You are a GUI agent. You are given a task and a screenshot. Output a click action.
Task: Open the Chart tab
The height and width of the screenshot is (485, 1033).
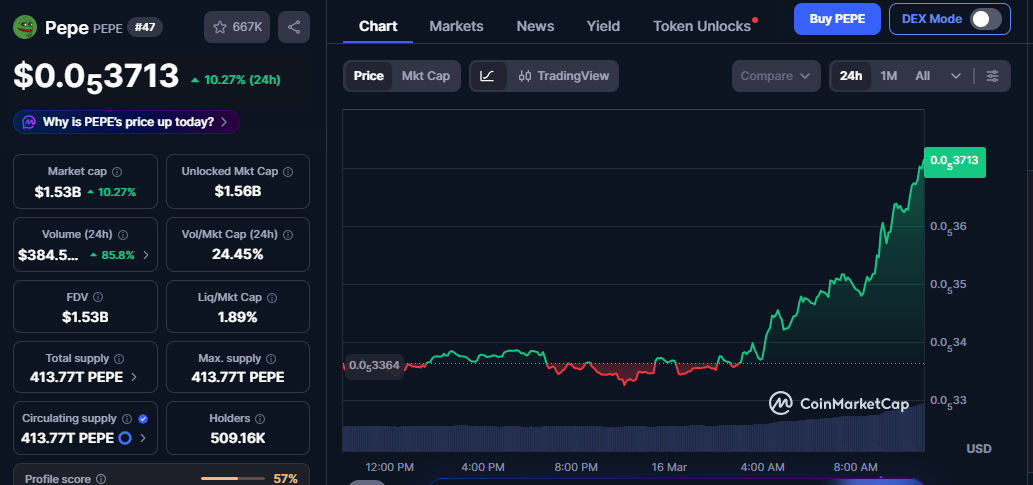click(x=378, y=26)
